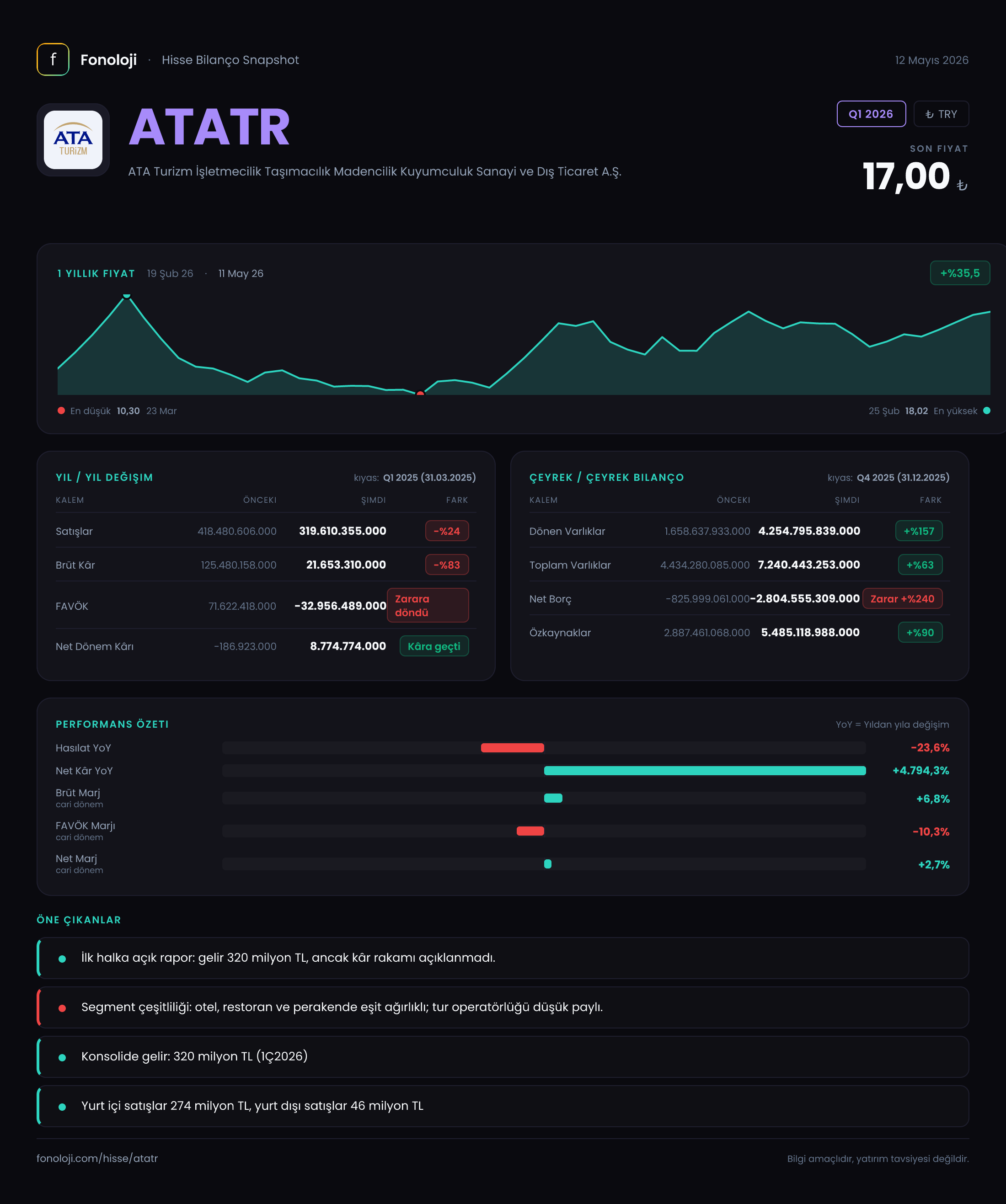Click the 'Hisse Bilanço Snapshot' subtitle
Image resolution: width=1006 pixels, height=1204 pixels.
coord(230,60)
